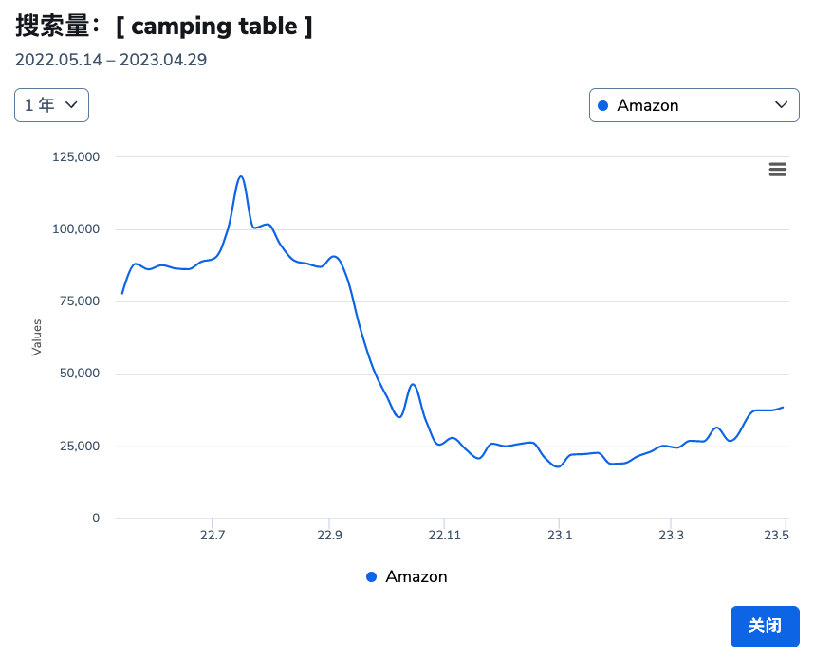Click the 23.3 x-axis label
814x657 pixels.
point(671,535)
